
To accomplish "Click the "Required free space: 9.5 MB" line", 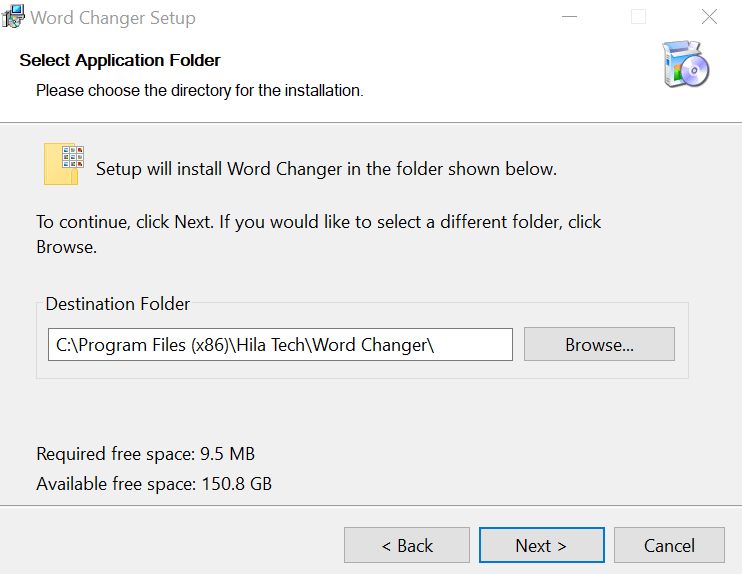I will [x=145, y=454].
